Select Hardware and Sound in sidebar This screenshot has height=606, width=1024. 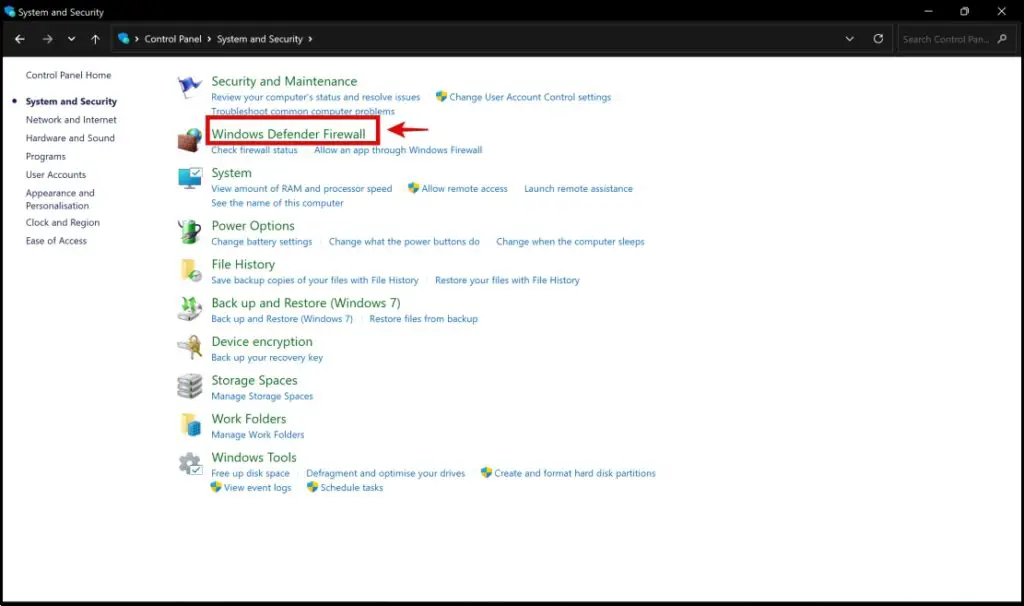click(70, 138)
